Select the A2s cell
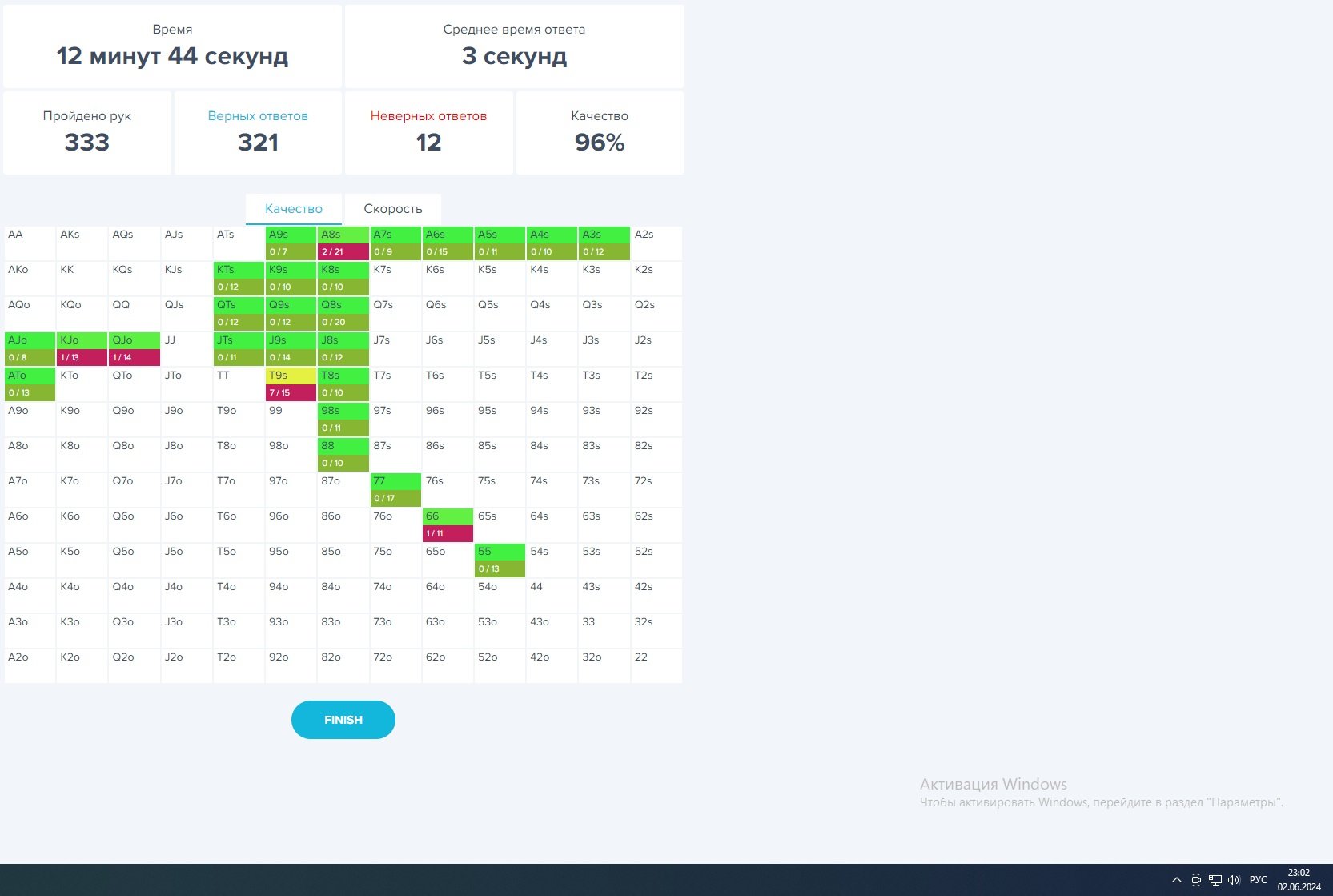This screenshot has width=1333, height=896. [x=656, y=243]
